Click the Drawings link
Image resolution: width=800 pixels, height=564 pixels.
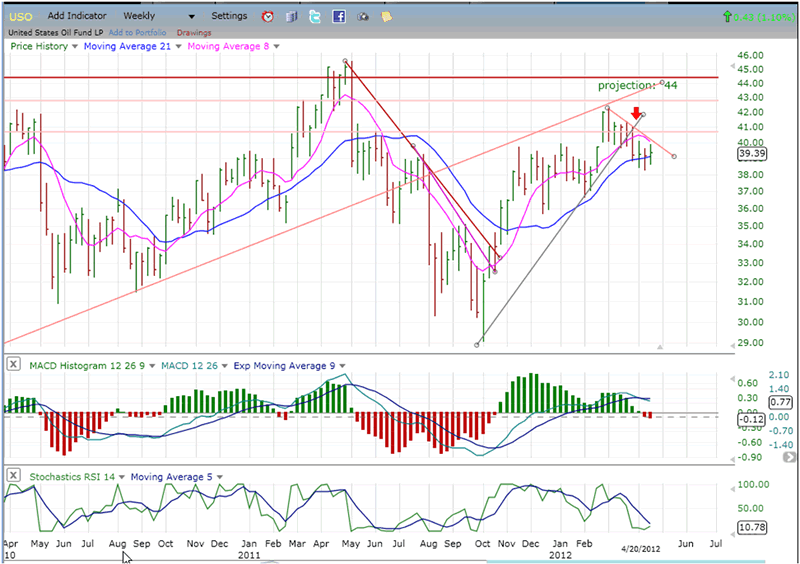(x=194, y=33)
